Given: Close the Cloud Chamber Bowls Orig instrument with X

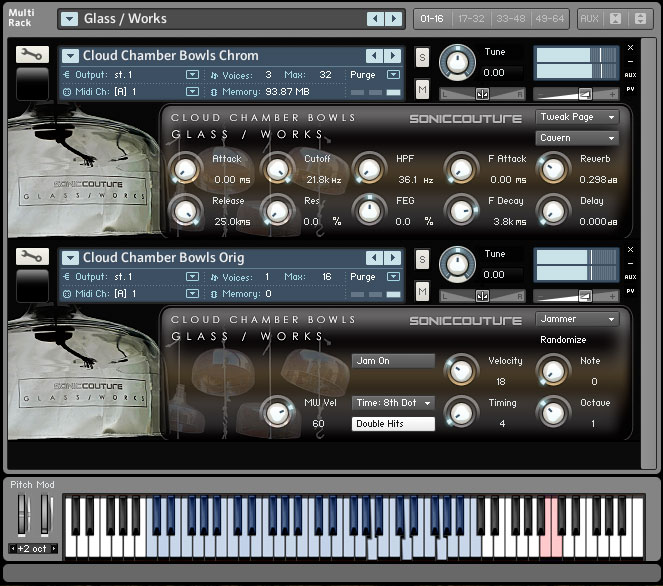Looking at the screenshot, I should (x=630, y=249).
